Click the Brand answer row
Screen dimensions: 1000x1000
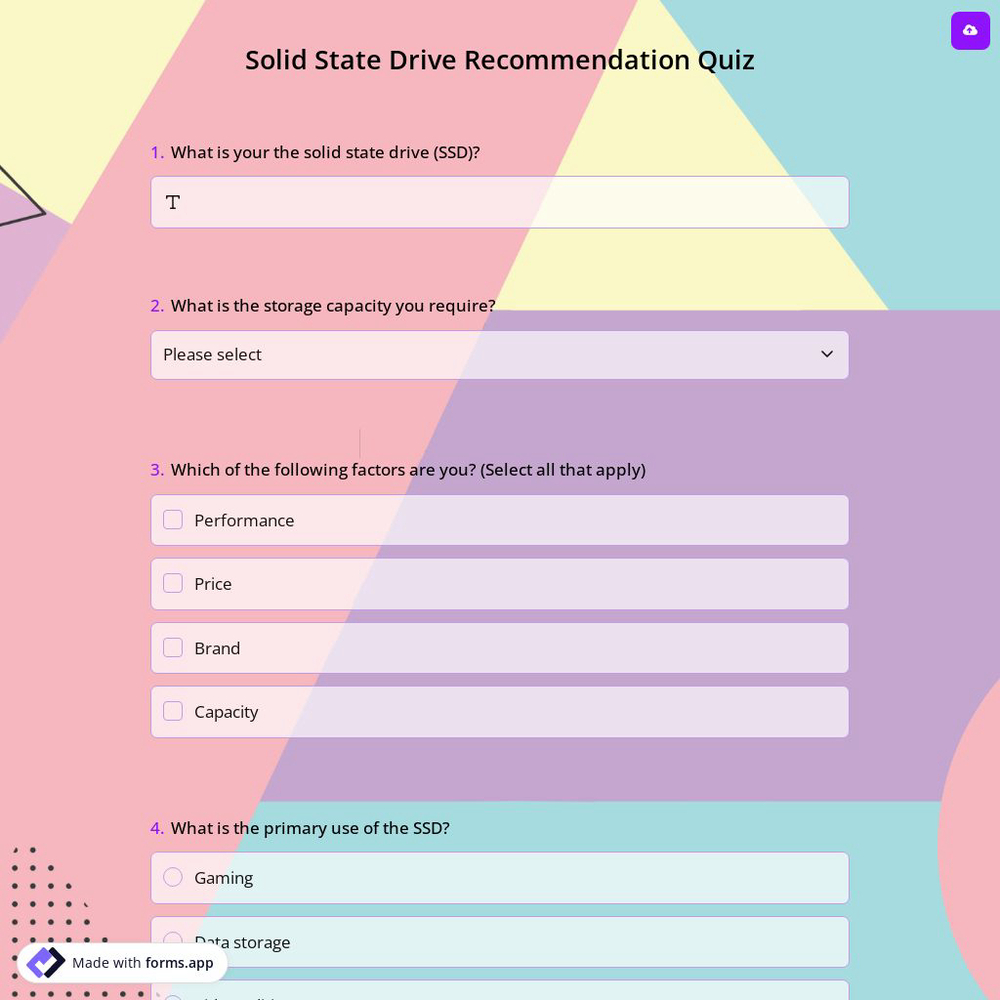[500, 647]
